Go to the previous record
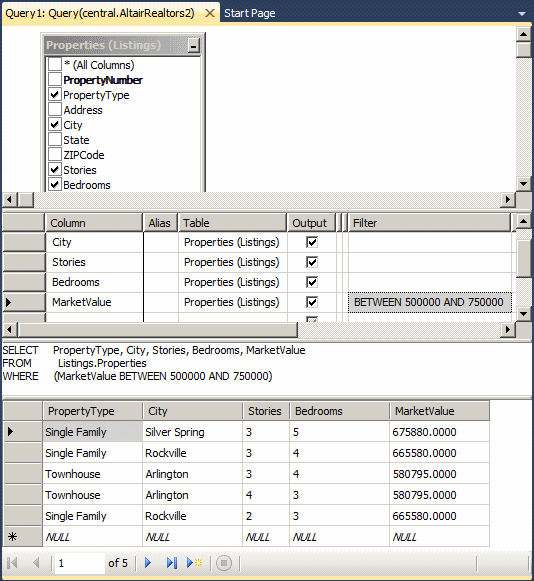The height and width of the screenshot is (581, 534). click(36, 563)
